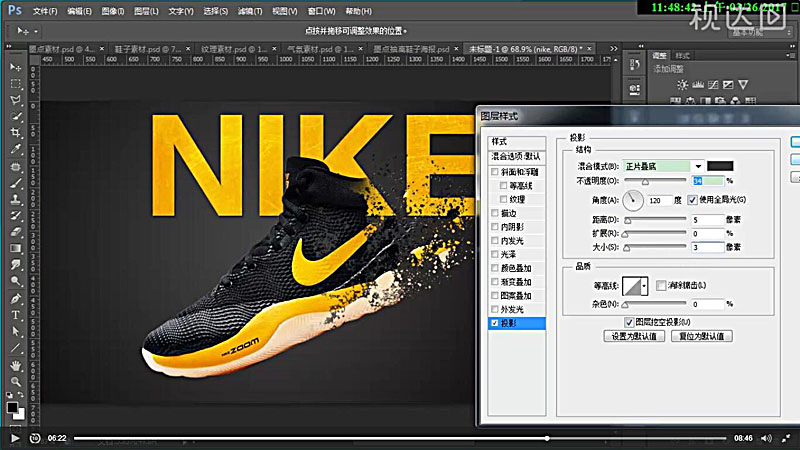Select the Eraser tool
The height and width of the screenshot is (450, 800).
(16, 232)
